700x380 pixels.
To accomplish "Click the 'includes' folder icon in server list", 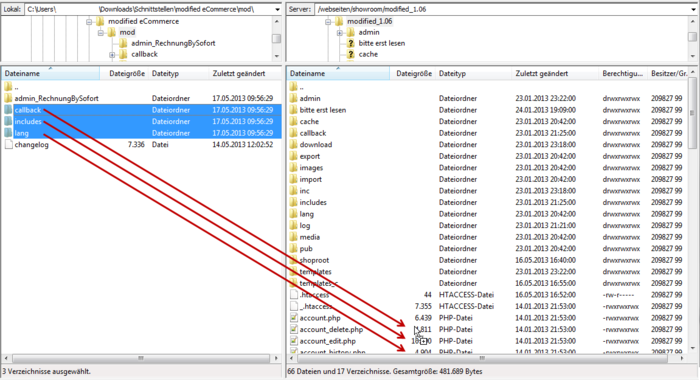I will (293, 203).
